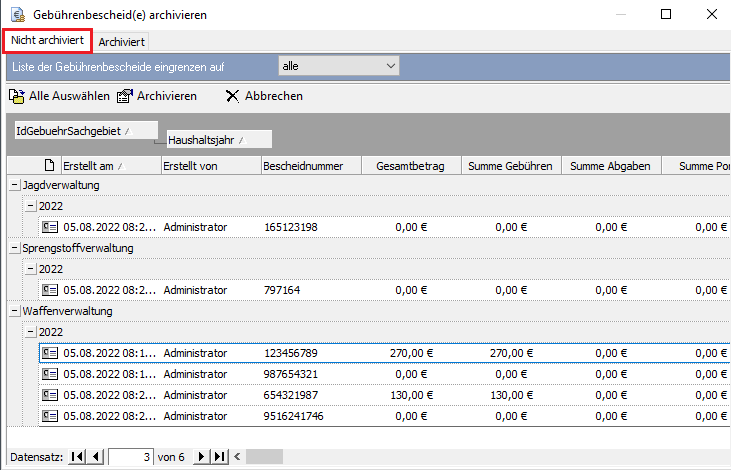Viewport: 731px width, 470px height.
Task: Sort by Bescheidnummer column header
Action: tap(310, 166)
